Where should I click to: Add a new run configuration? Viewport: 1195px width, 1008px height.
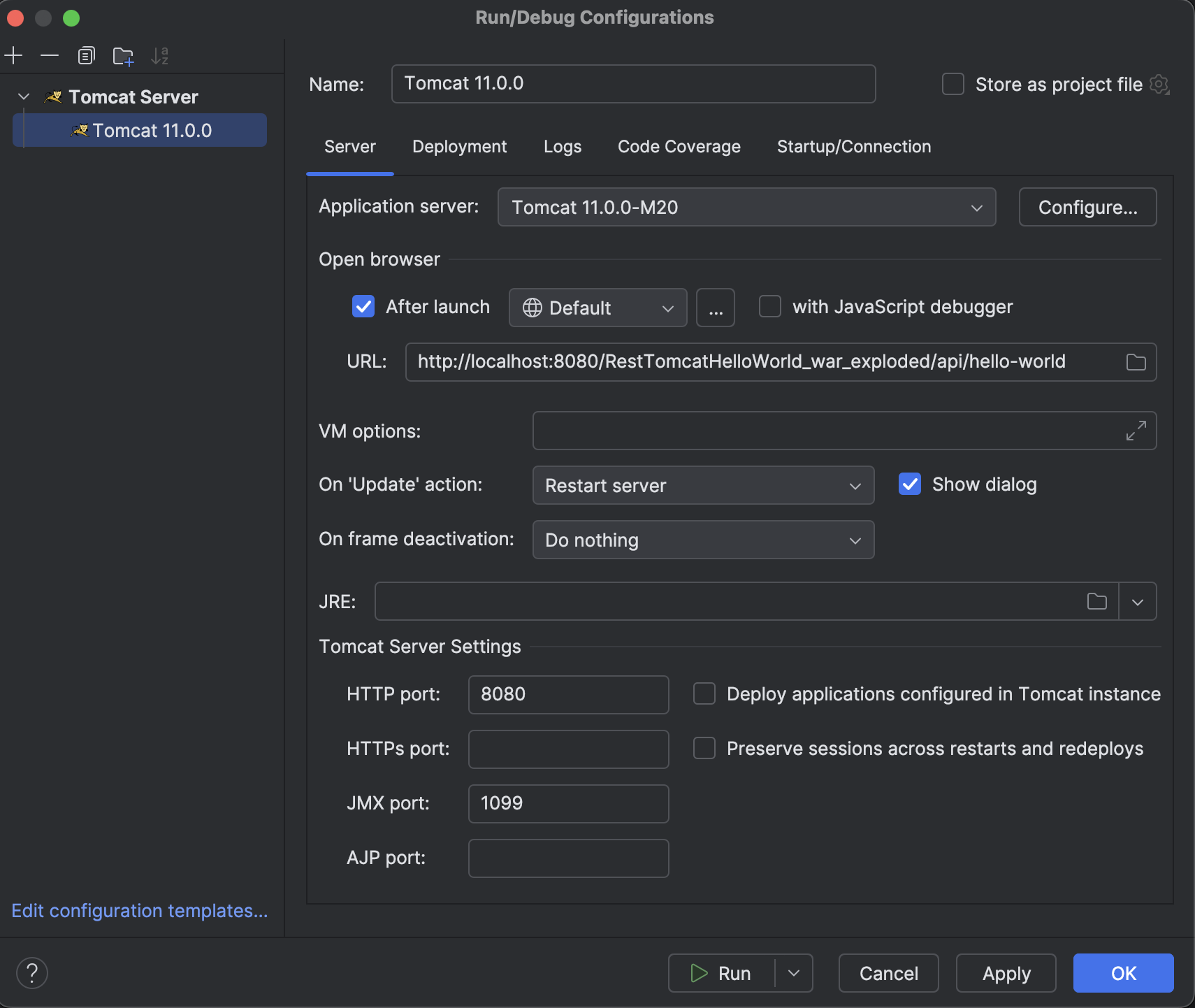click(14, 55)
